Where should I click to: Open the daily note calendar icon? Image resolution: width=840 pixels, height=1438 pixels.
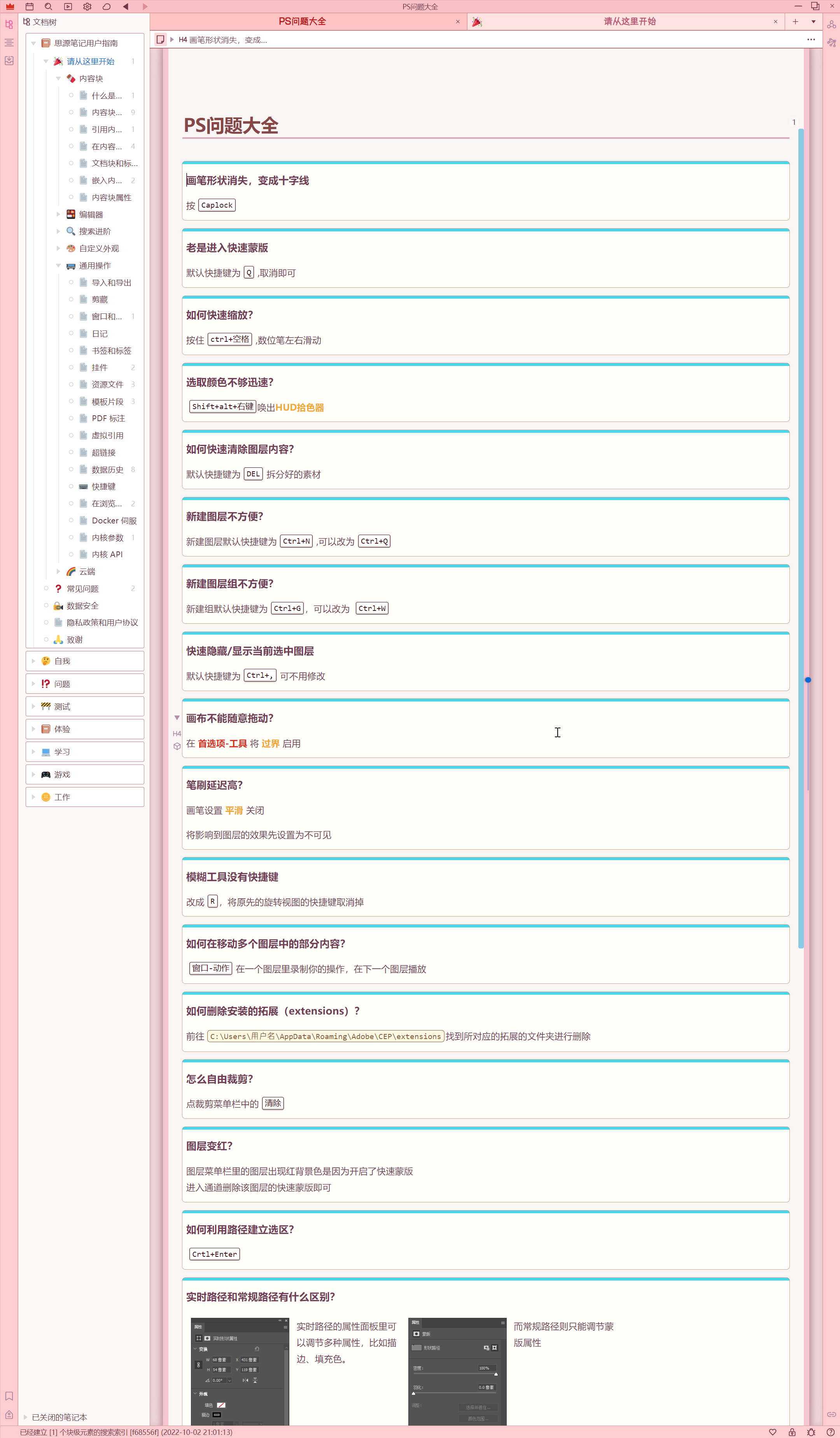[30, 7]
